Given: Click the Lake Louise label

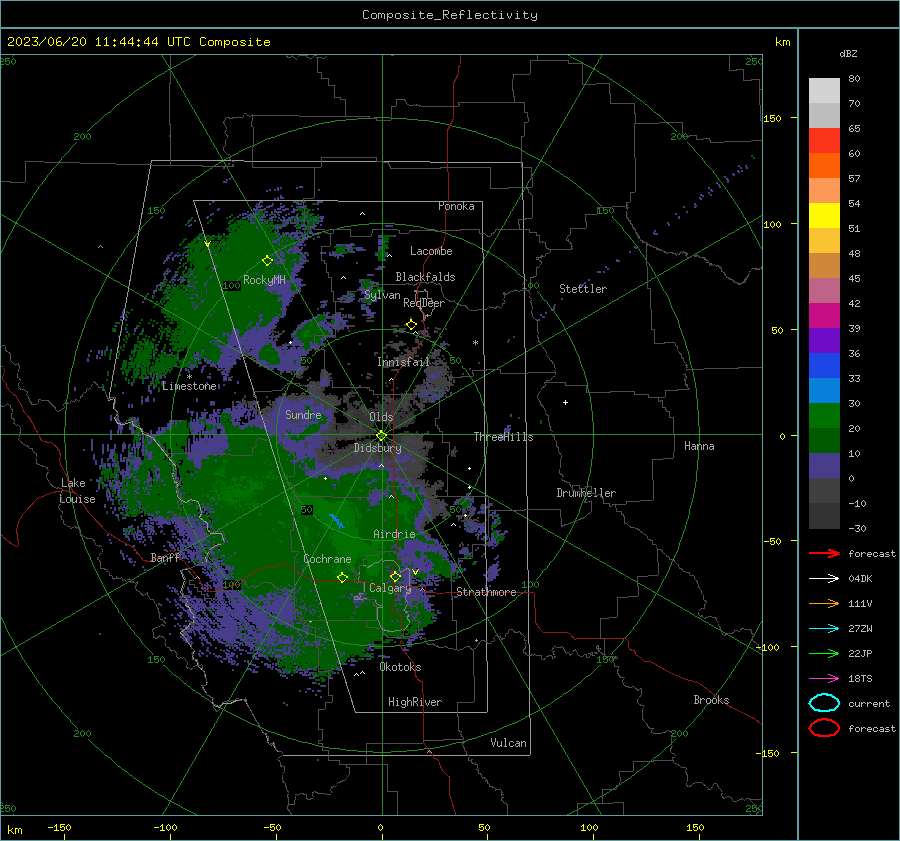Looking at the screenshot, I should point(77,491).
